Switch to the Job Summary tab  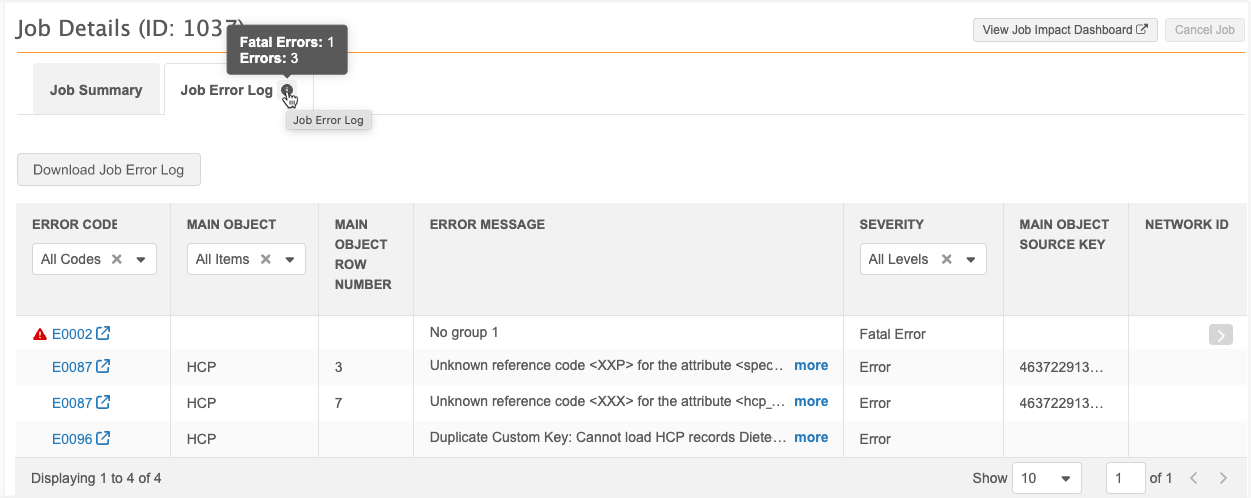[96, 90]
